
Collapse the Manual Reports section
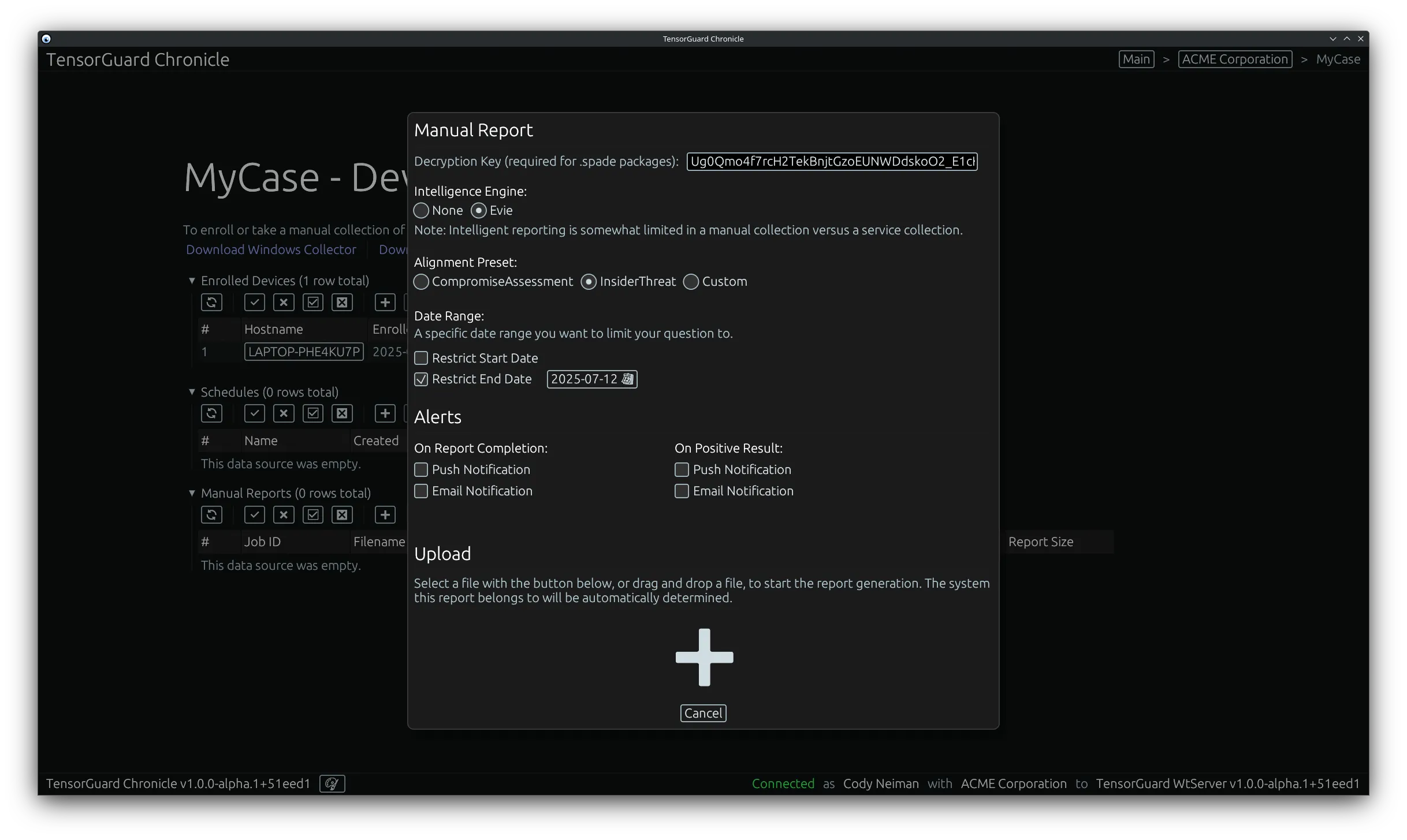[192, 493]
